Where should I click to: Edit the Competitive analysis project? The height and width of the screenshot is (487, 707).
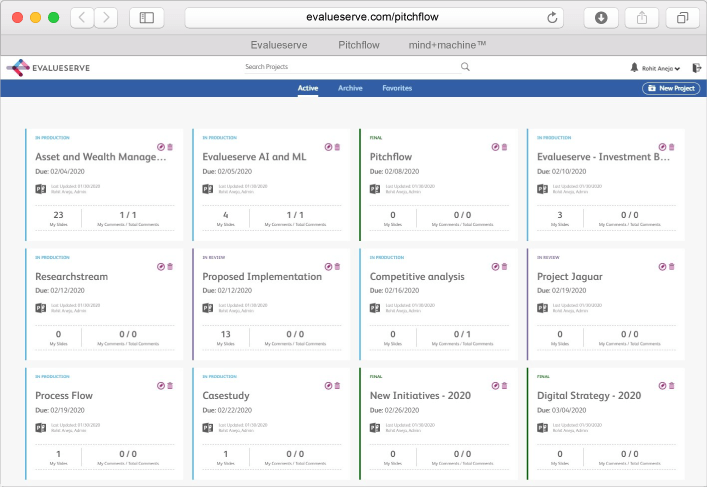point(496,266)
